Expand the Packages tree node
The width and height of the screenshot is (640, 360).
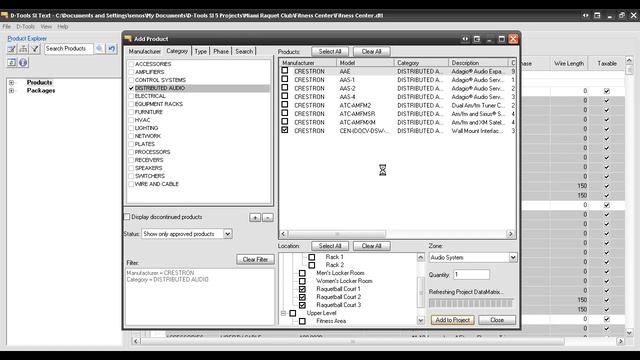tap(11, 91)
